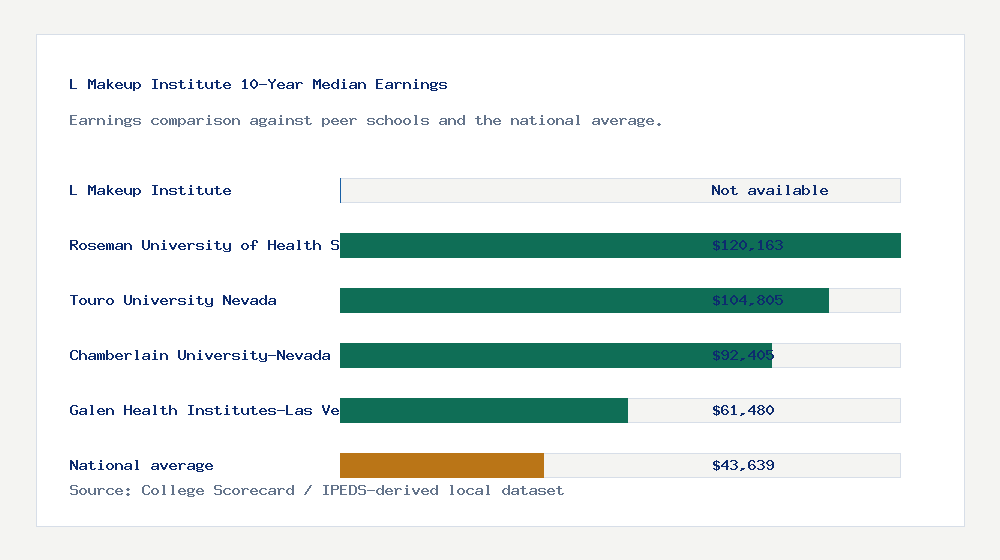Click the '$61,480' value
The width and height of the screenshot is (1000, 560).
point(743,410)
